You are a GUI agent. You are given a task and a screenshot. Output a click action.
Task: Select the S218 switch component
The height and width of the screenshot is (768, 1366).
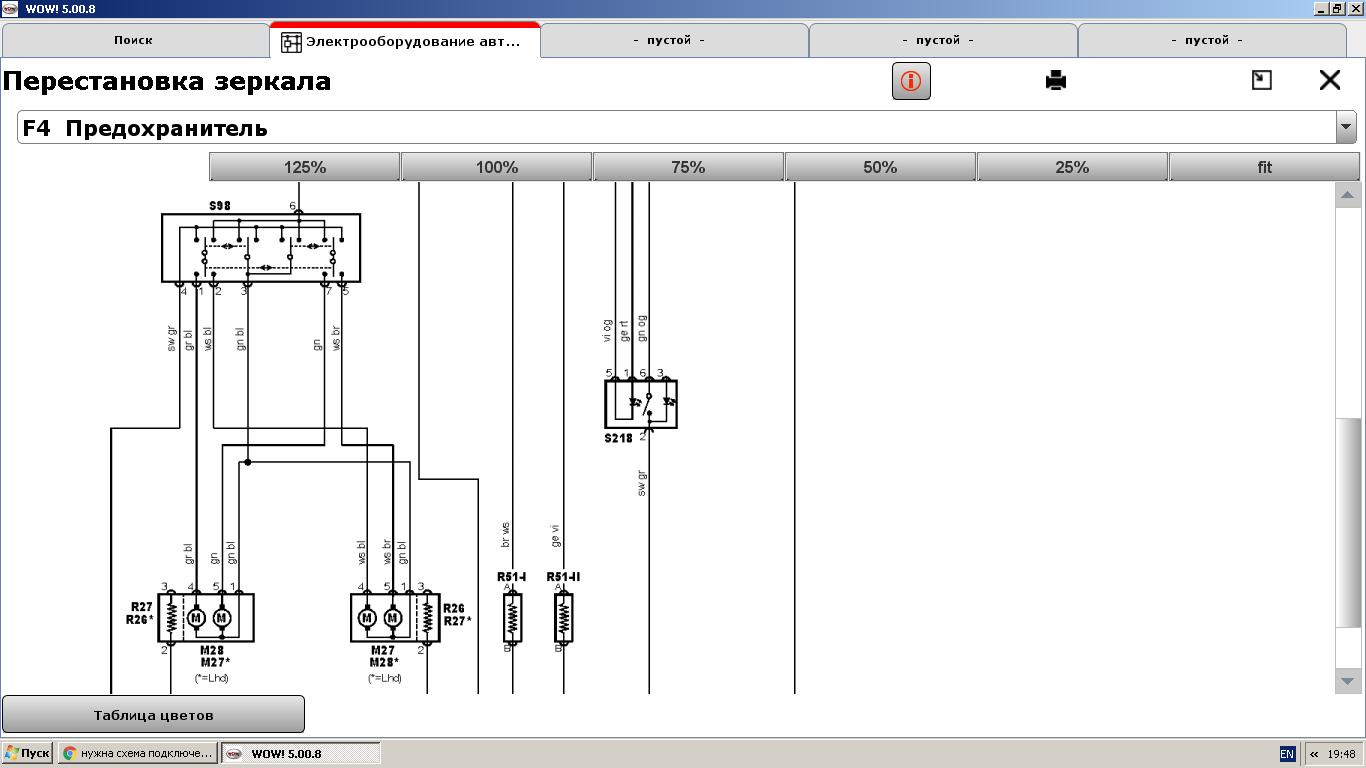641,404
